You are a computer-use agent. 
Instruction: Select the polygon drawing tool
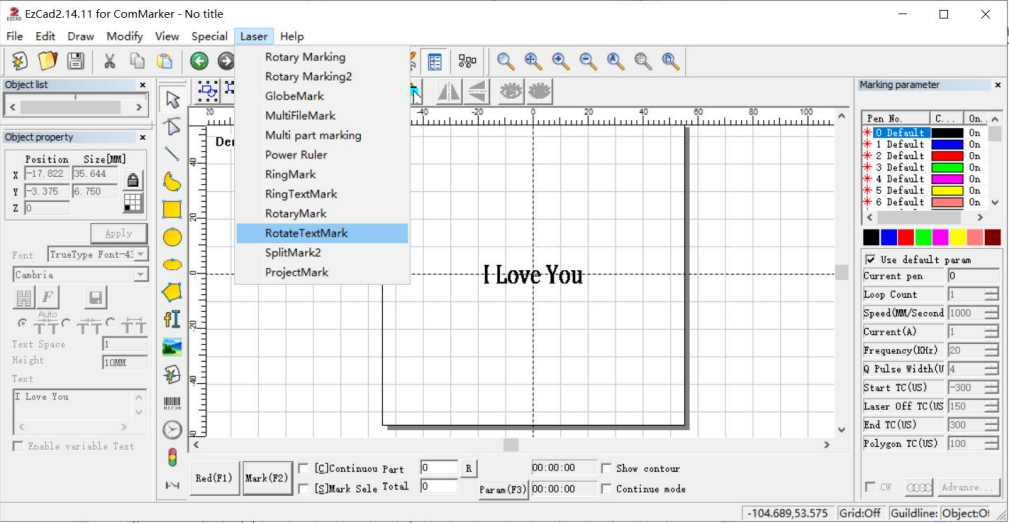click(172, 292)
